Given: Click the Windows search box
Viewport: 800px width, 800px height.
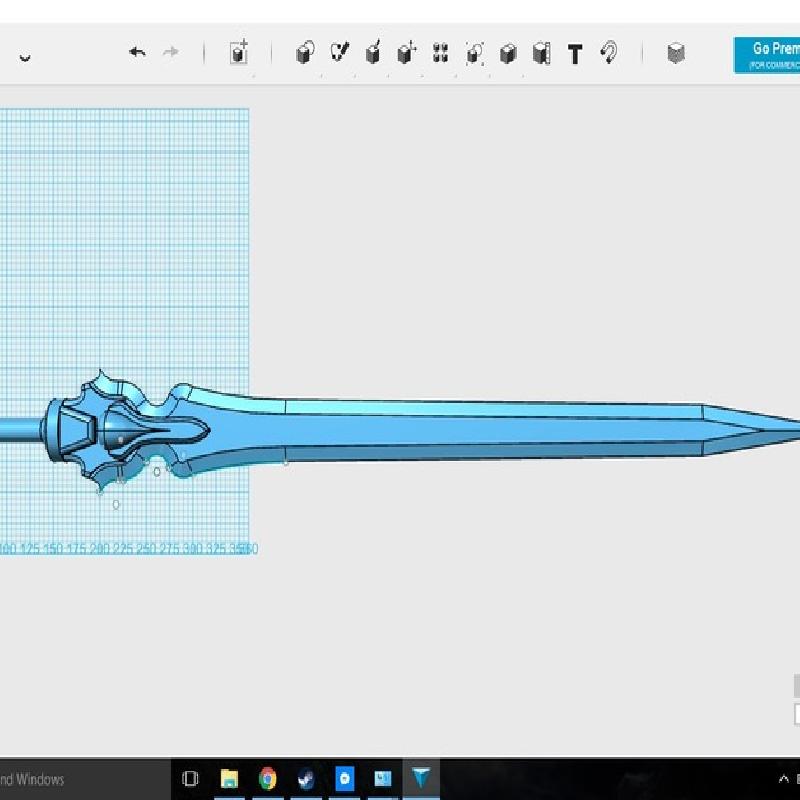Looking at the screenshot, I should (85, 779).
